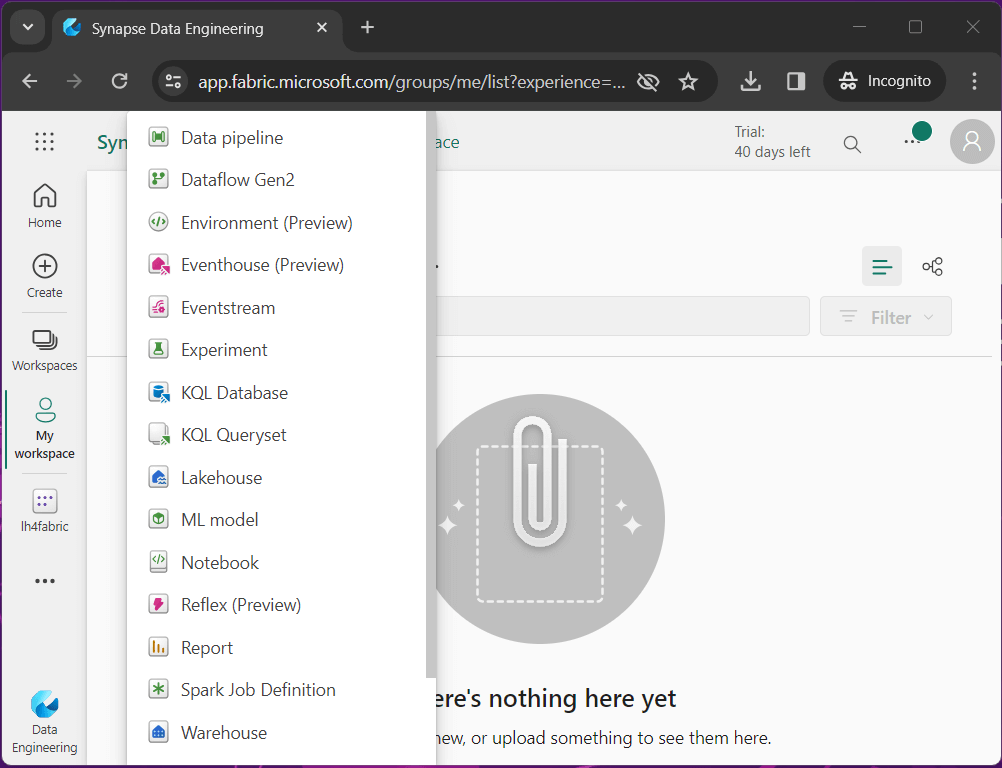Open the app launcher grid icon
The image size is (1002, 768).
(44, 142)
